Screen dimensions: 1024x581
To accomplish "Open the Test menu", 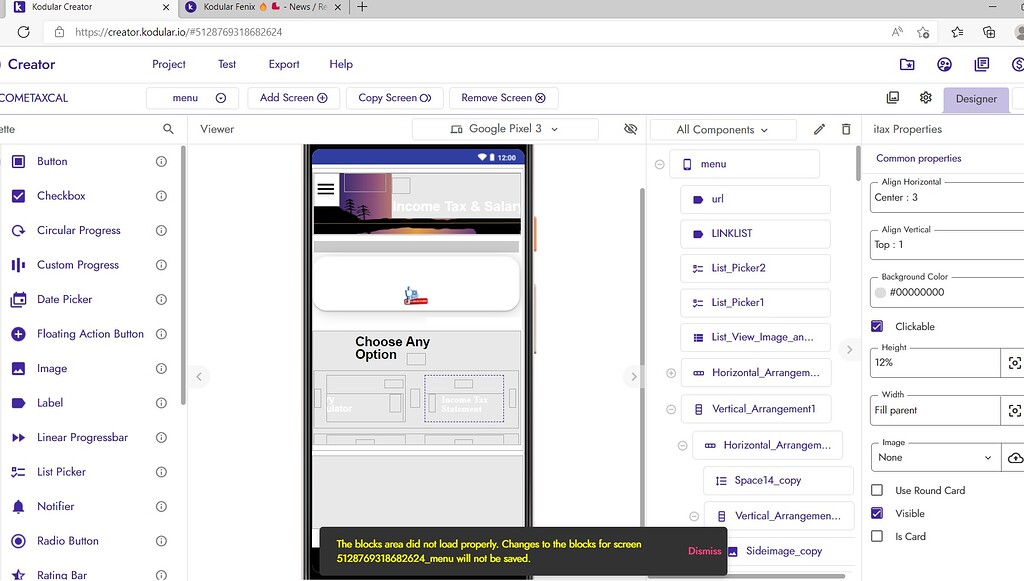I will [227, 64].
